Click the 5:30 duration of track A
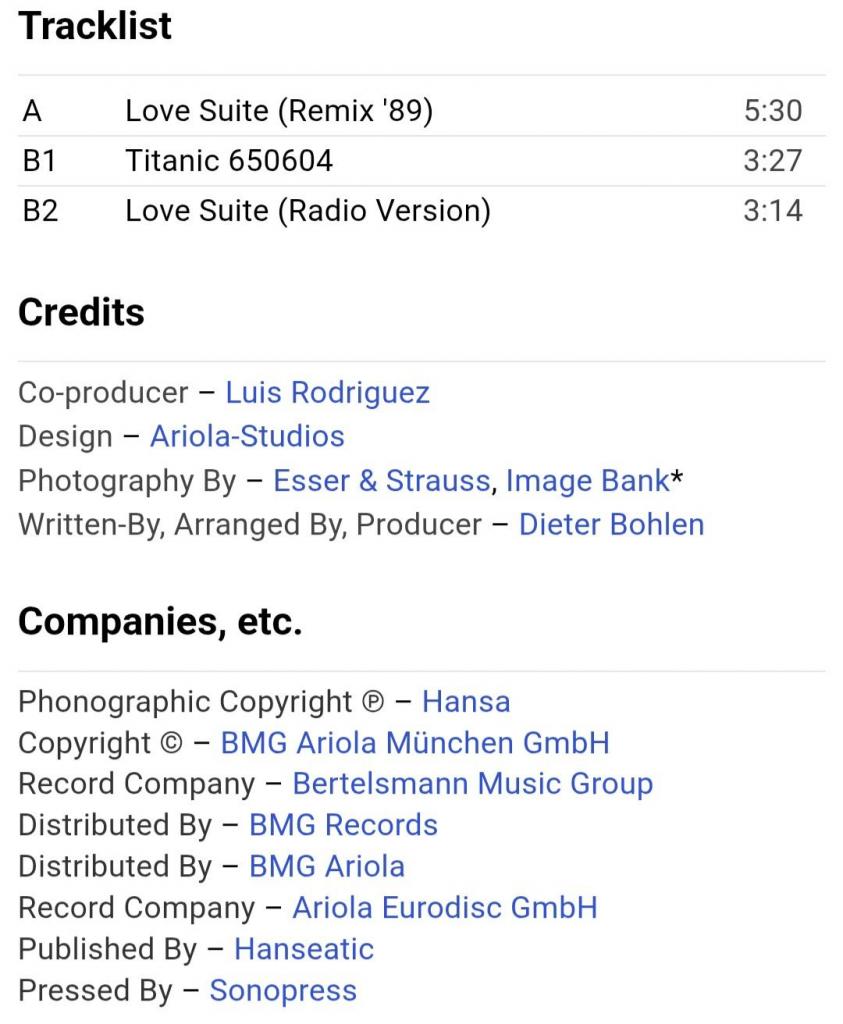 coord(772,111)
